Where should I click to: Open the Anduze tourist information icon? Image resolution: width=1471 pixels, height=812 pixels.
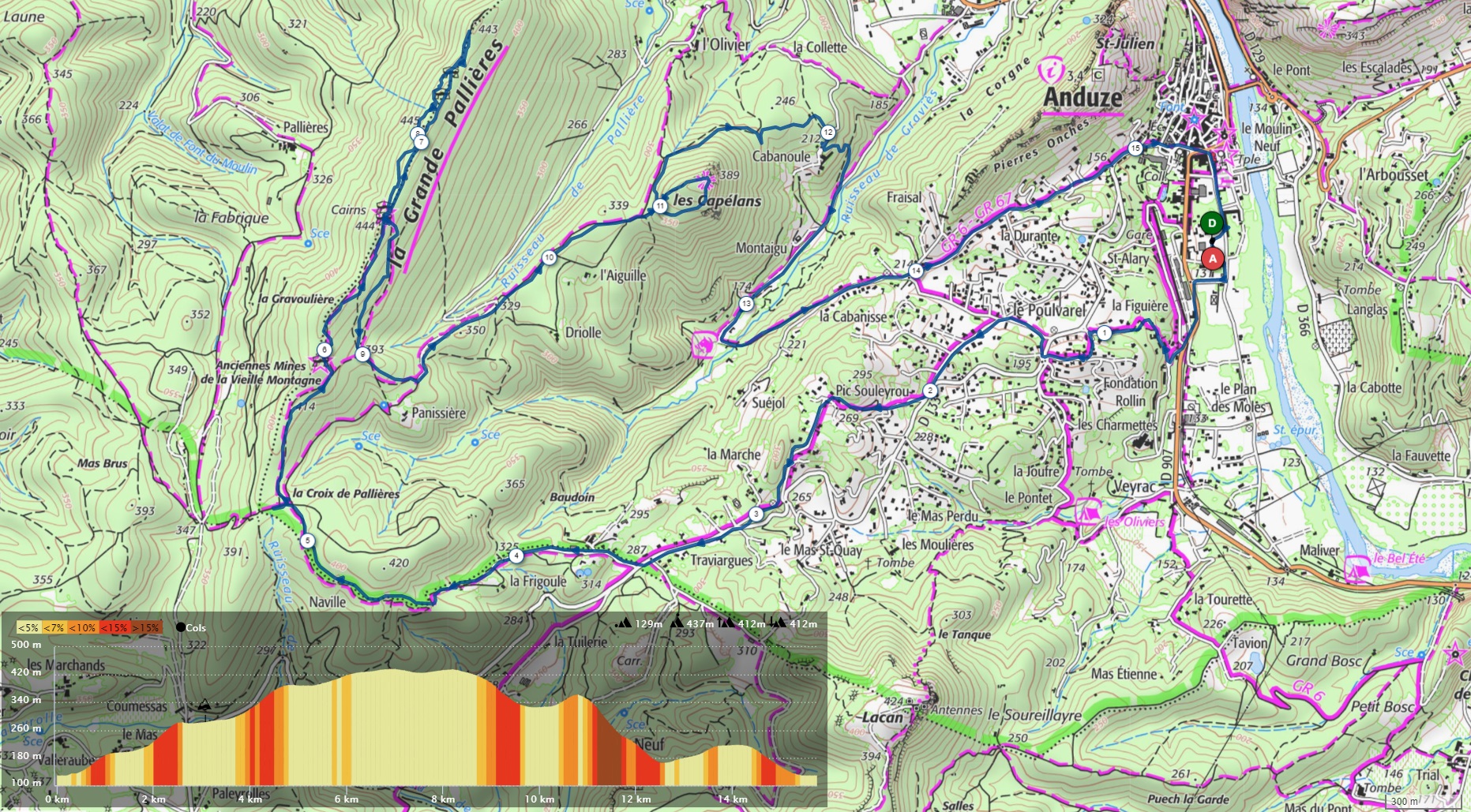tap(1051, 71)
